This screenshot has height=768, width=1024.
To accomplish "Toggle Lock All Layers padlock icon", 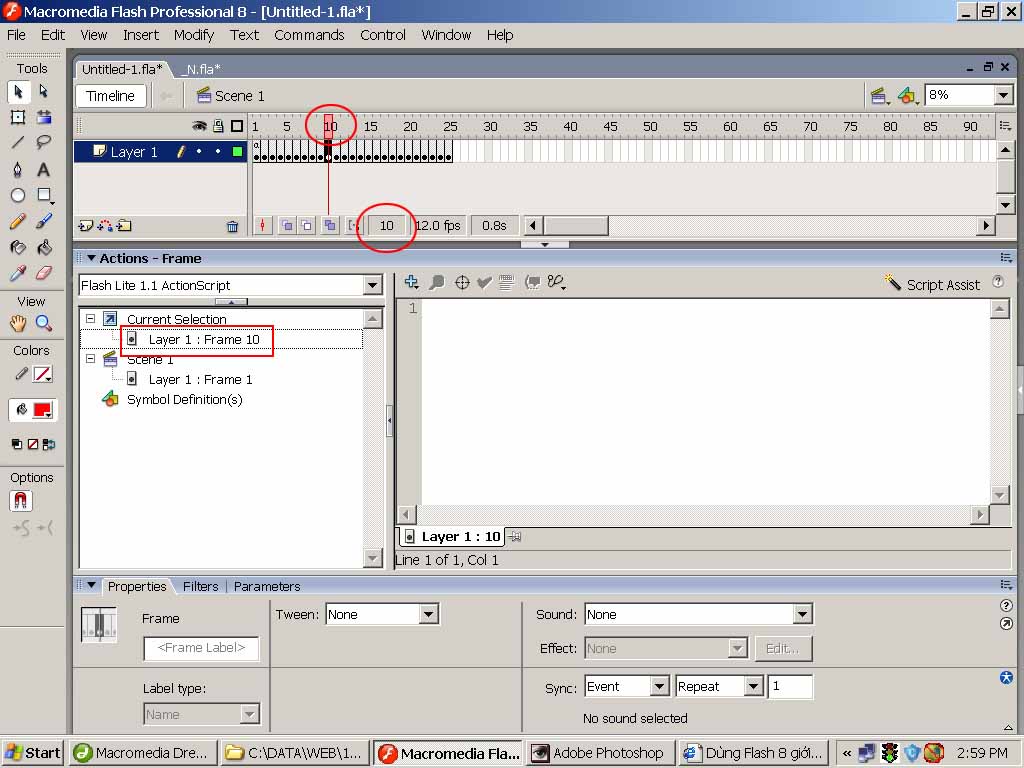I will coord(218,126).
